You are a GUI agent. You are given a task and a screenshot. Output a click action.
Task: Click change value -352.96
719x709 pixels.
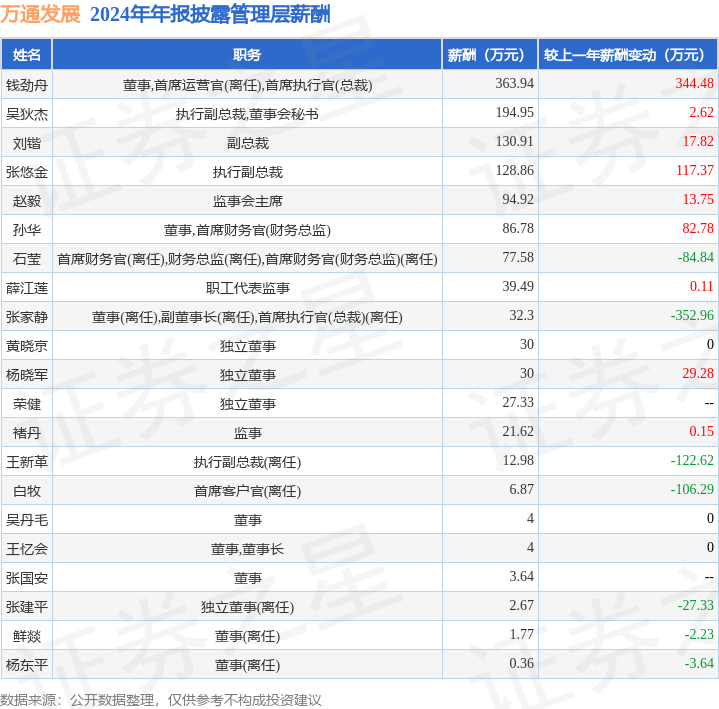[x=692, y=316]
